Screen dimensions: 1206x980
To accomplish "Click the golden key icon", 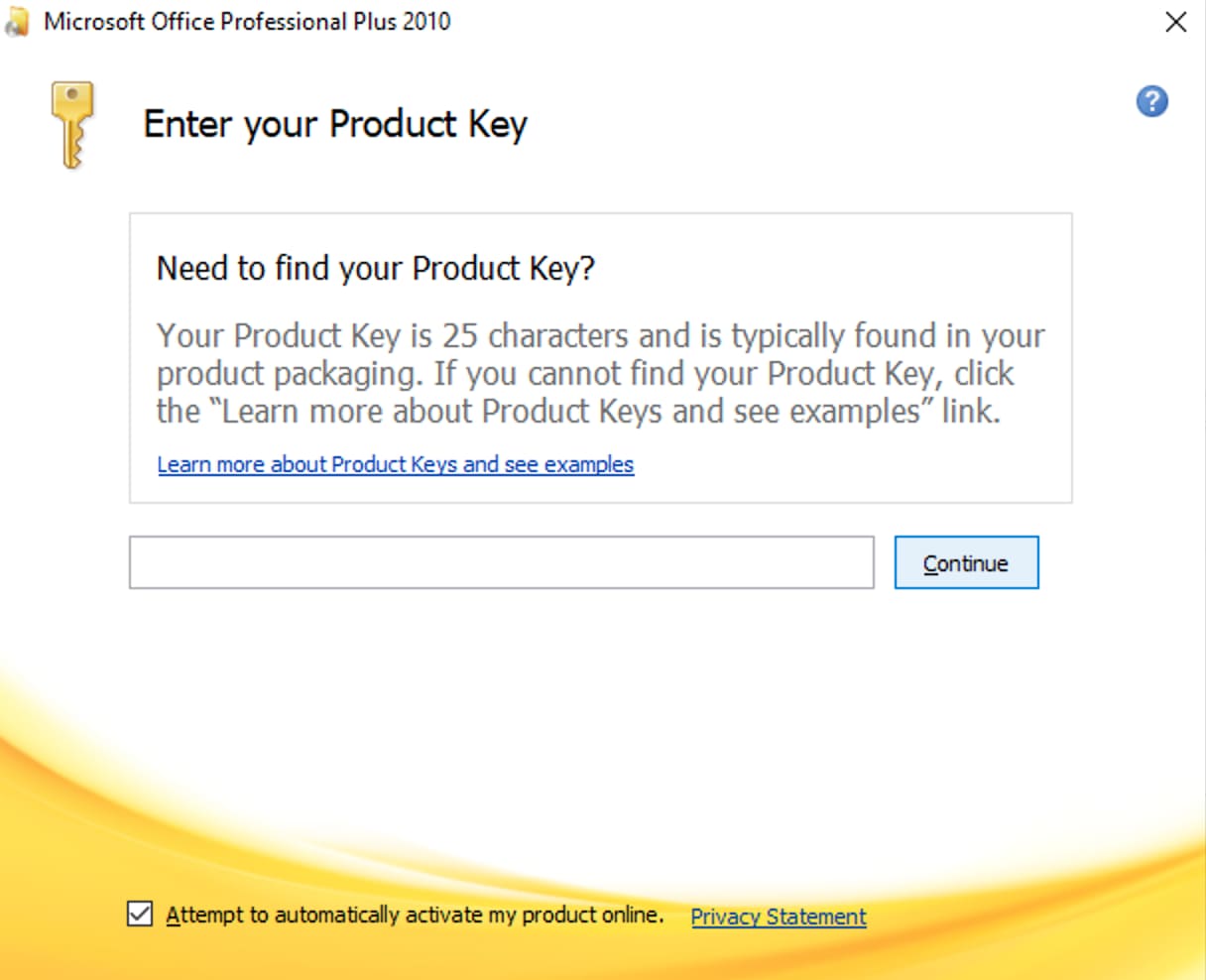I will 71,123.
